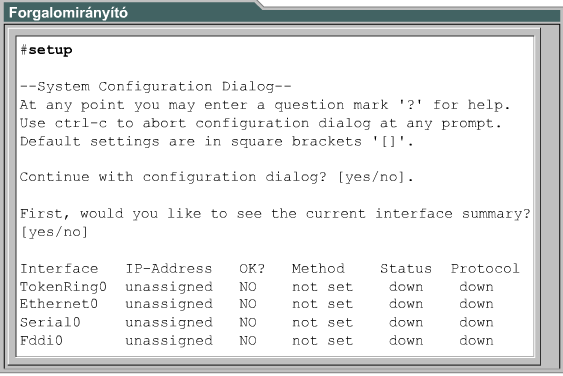Screen dimensions: 563x376
Task: Click the question mark help hint line
Action: pos(265,105)
